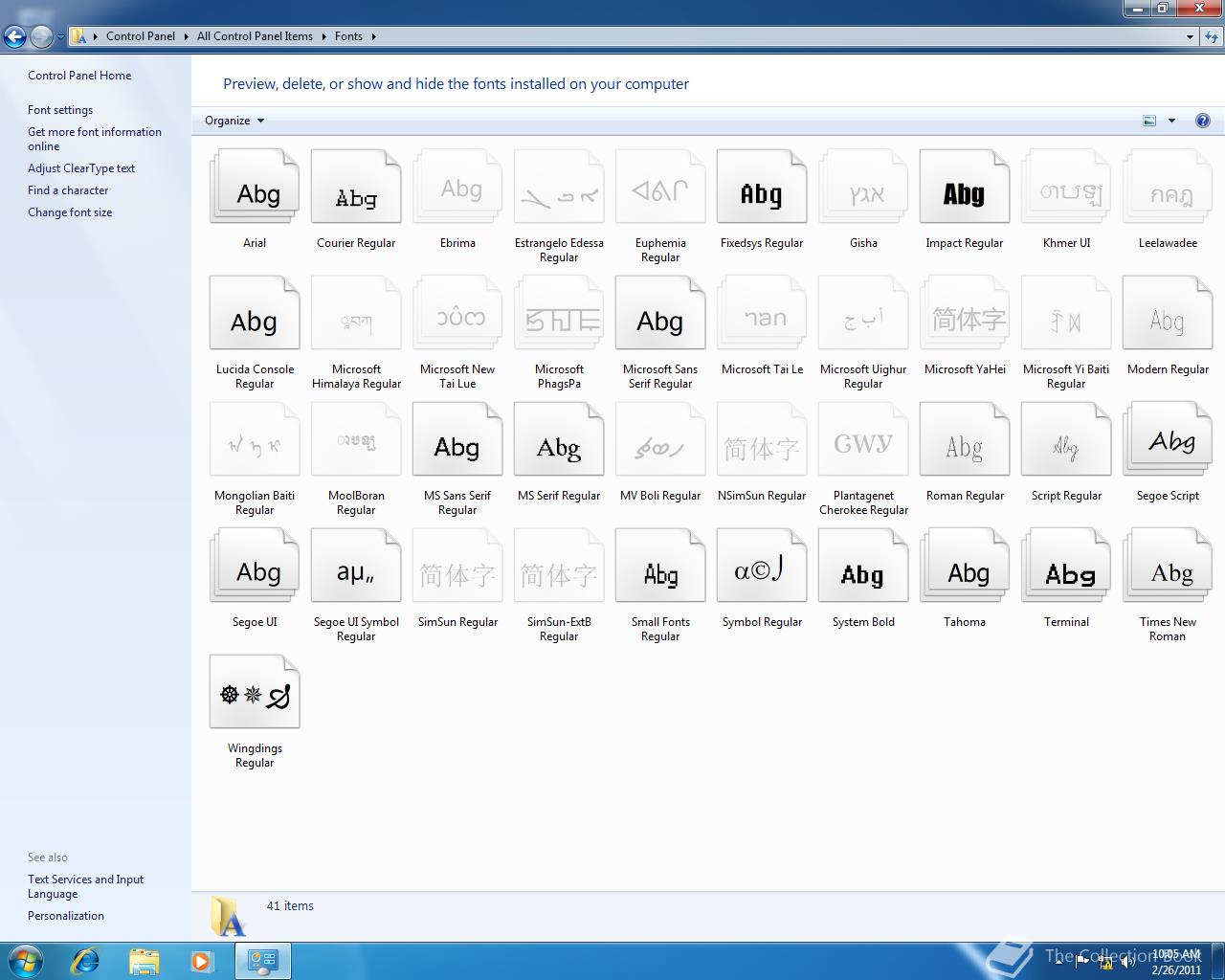
Task: Select the Microsoft Uighur Regular font
Action: (863, 314)
